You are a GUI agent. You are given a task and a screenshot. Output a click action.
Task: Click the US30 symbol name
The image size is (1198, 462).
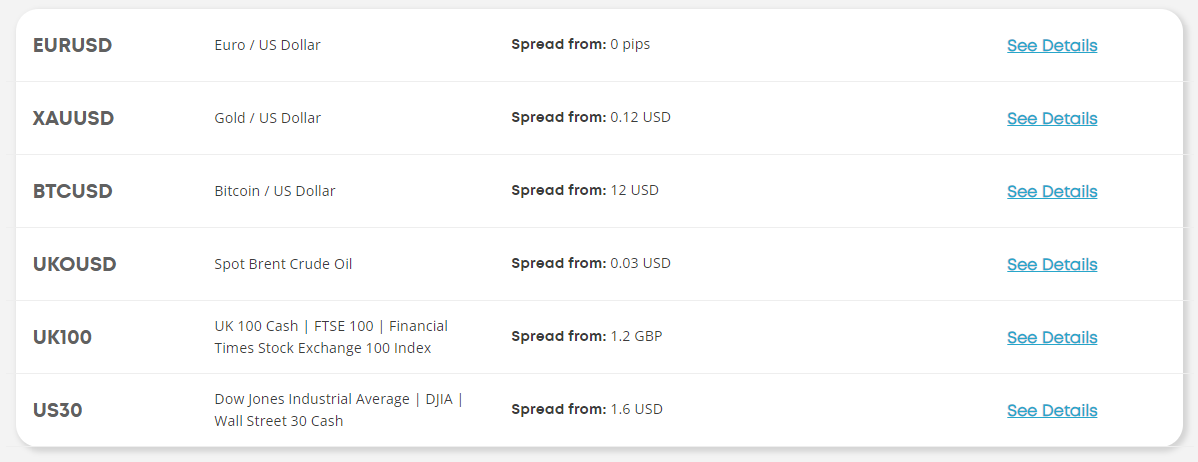pos(57,410)
